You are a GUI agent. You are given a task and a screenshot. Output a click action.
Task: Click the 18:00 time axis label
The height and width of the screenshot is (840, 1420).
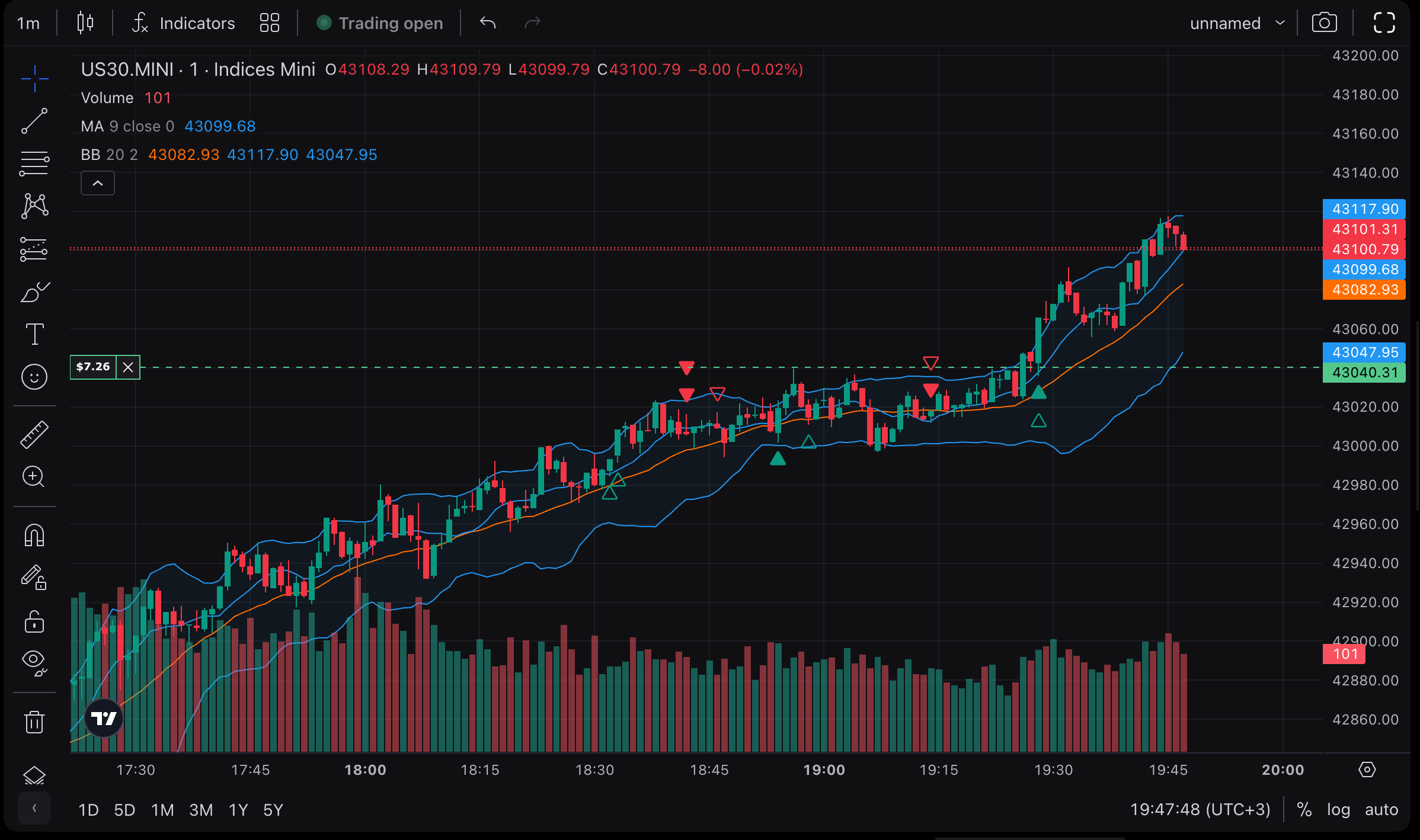(x=365, y=770)
